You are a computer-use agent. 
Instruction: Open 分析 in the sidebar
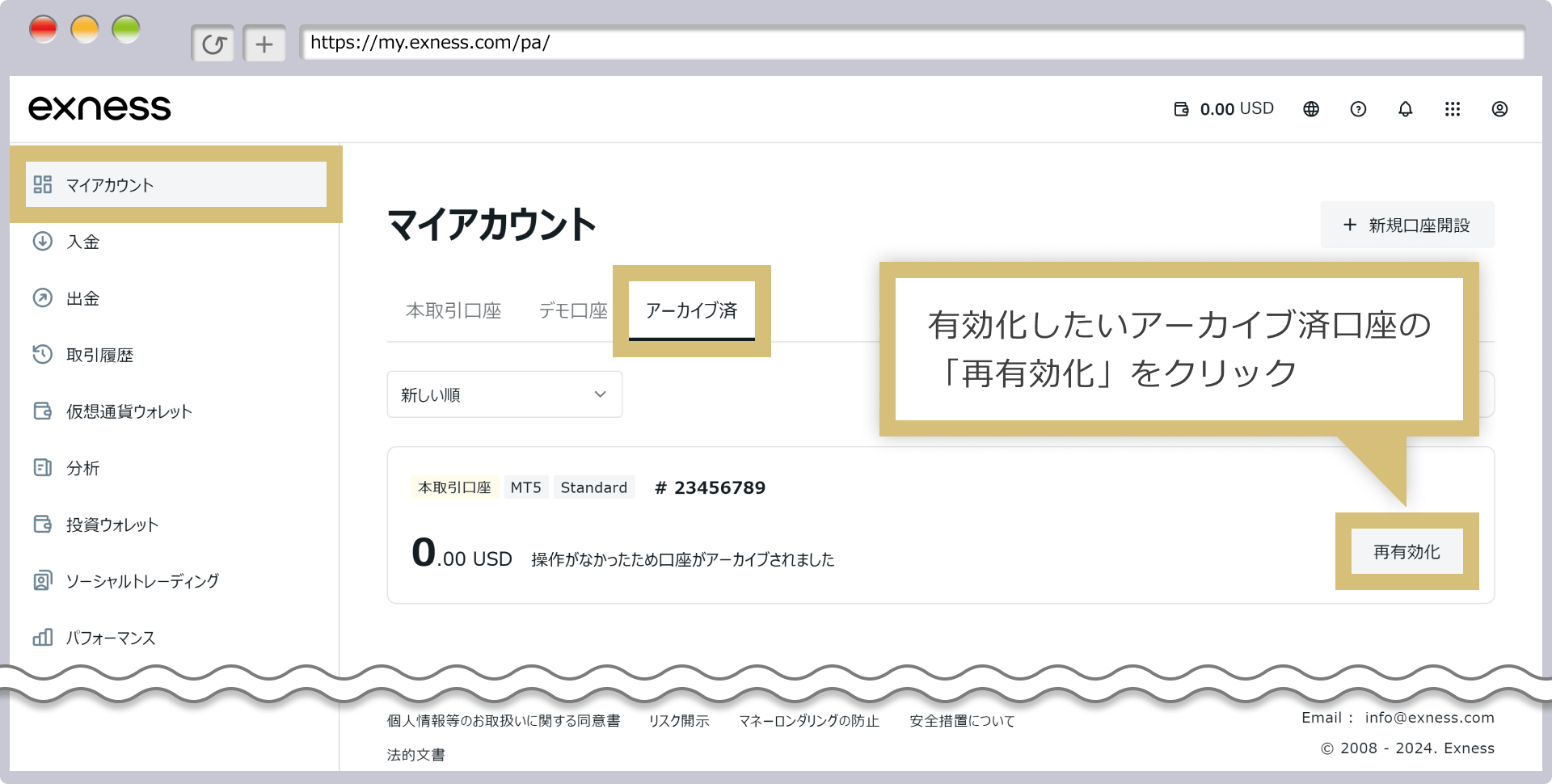coord(82,468)
